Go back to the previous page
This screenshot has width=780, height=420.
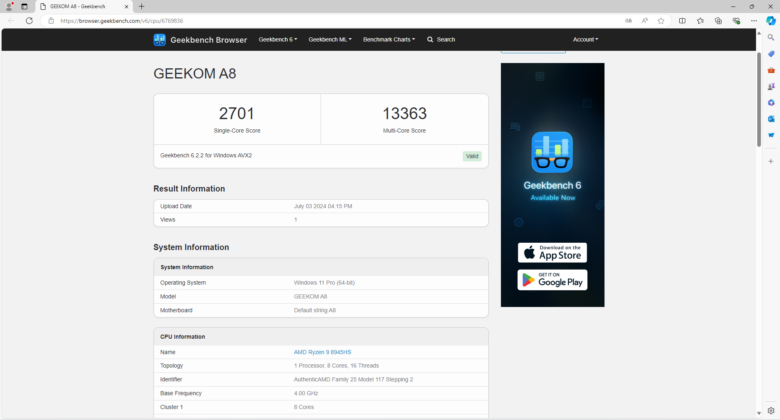11,21
